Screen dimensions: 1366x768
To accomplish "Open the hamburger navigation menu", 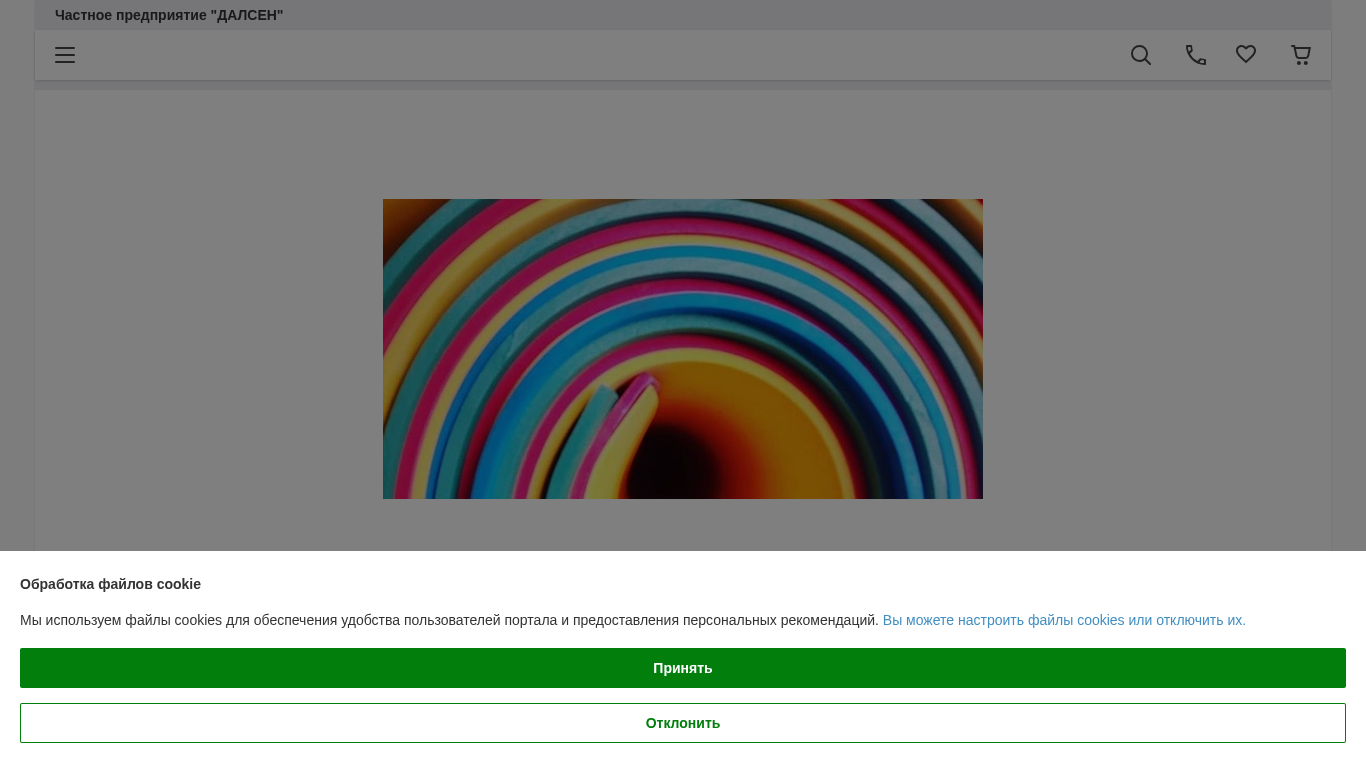I will [x=65, y=55].
